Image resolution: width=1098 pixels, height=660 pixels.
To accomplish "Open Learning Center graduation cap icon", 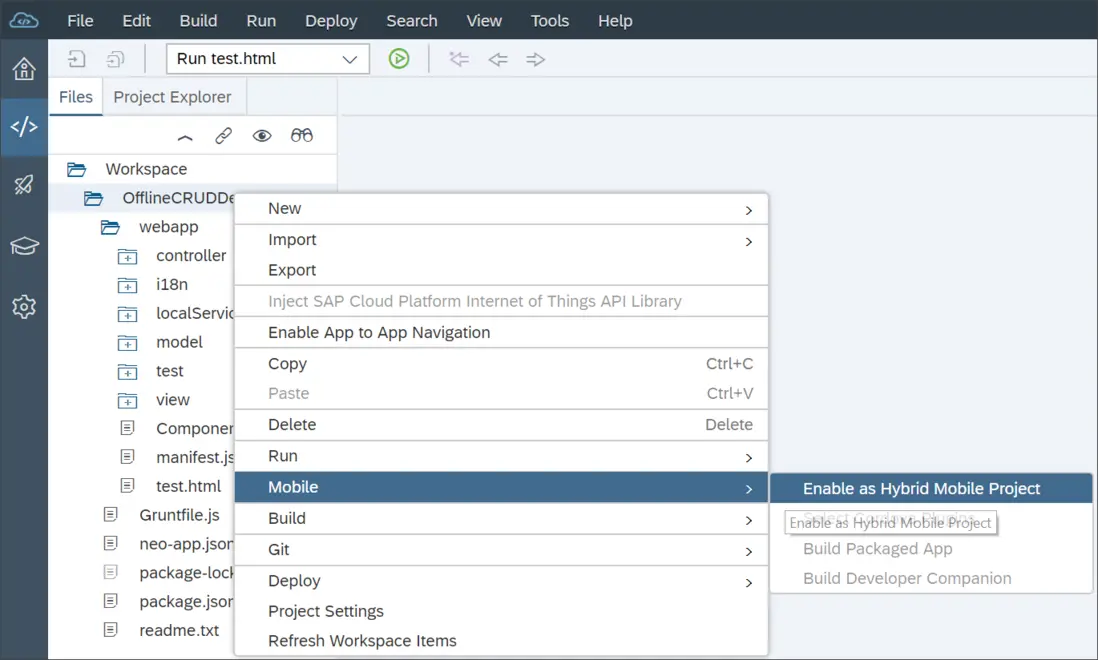I will (x=24, y=246).
